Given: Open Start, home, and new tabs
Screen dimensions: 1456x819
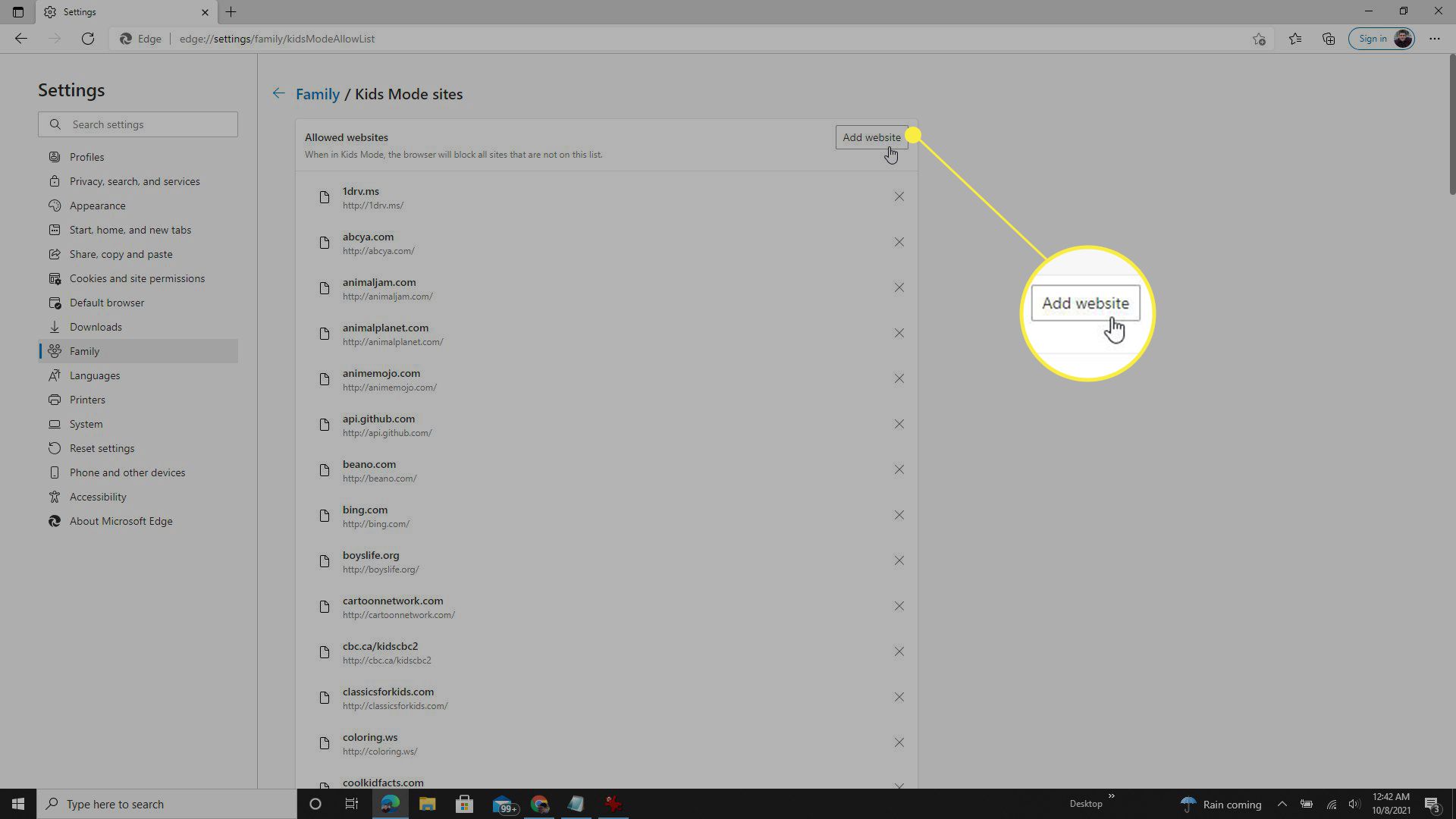Looking at the screenshot, I should tap(138, 230).
